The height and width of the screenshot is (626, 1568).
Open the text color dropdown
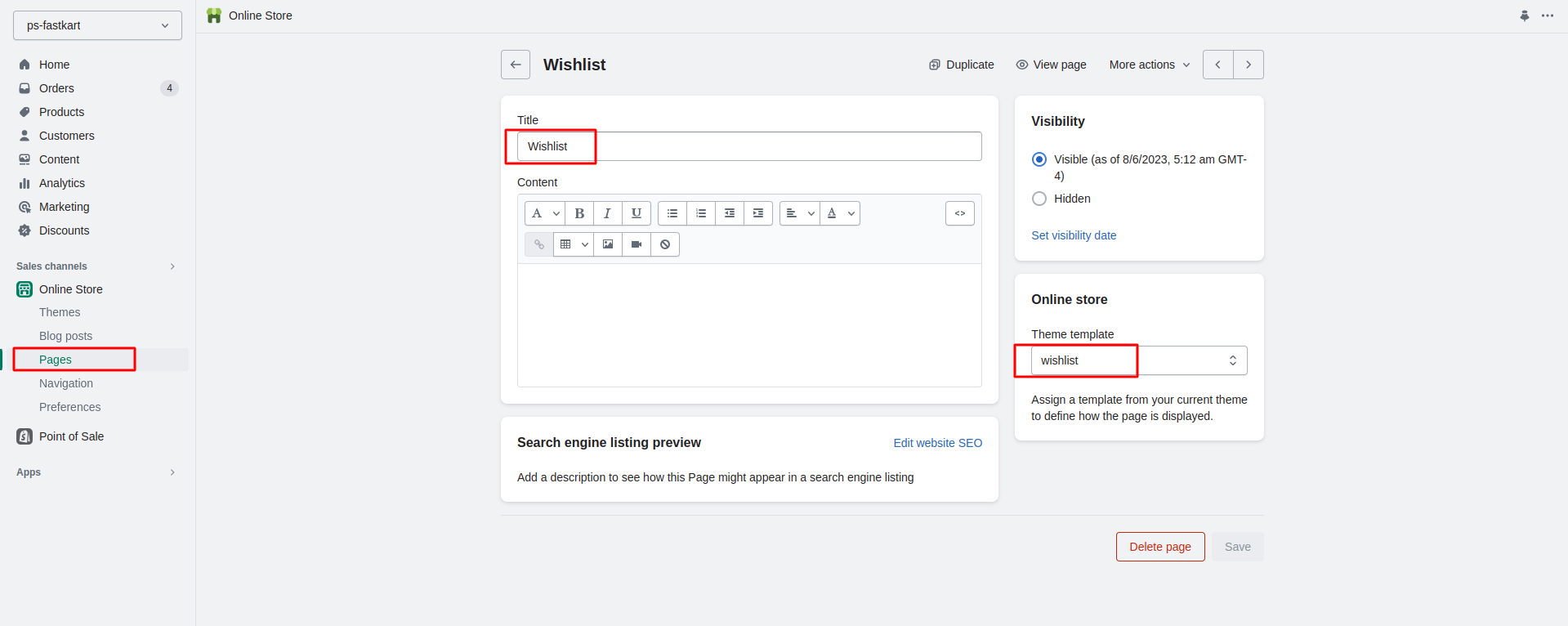(x=840, y=213)
